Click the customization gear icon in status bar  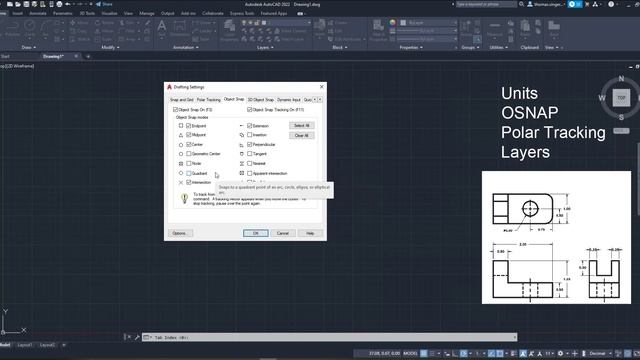560,353
